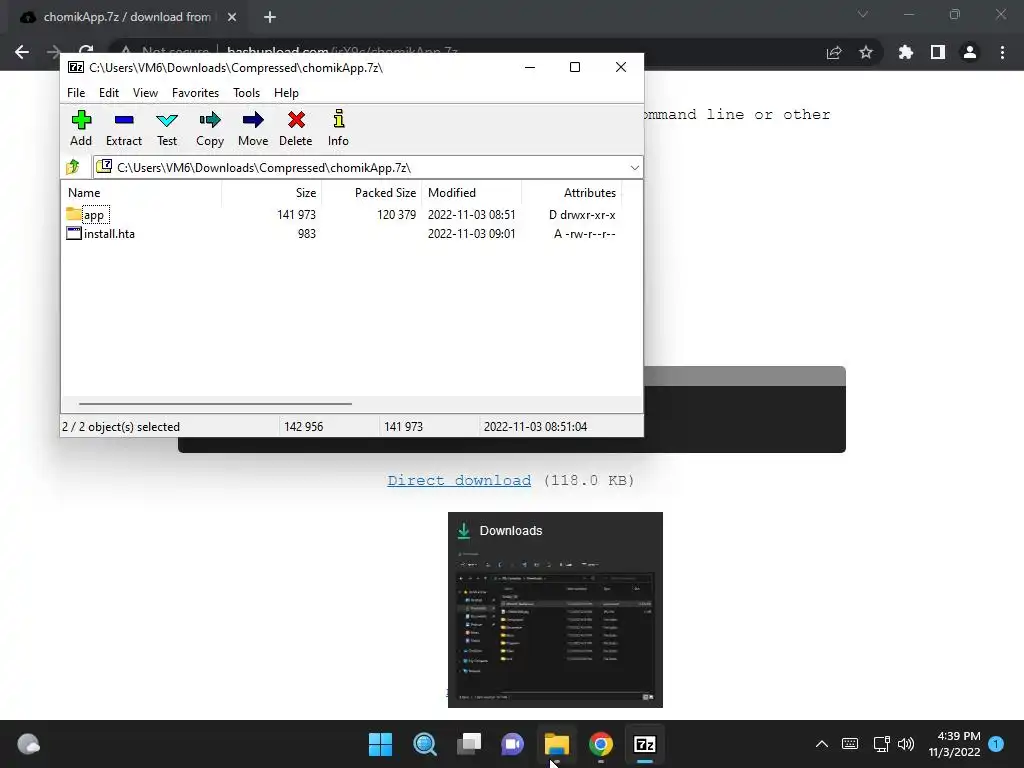This screenshot has height=768, width=1024.
Task: Switch to Chrome on taskbar
Action: tap(601, 744)
